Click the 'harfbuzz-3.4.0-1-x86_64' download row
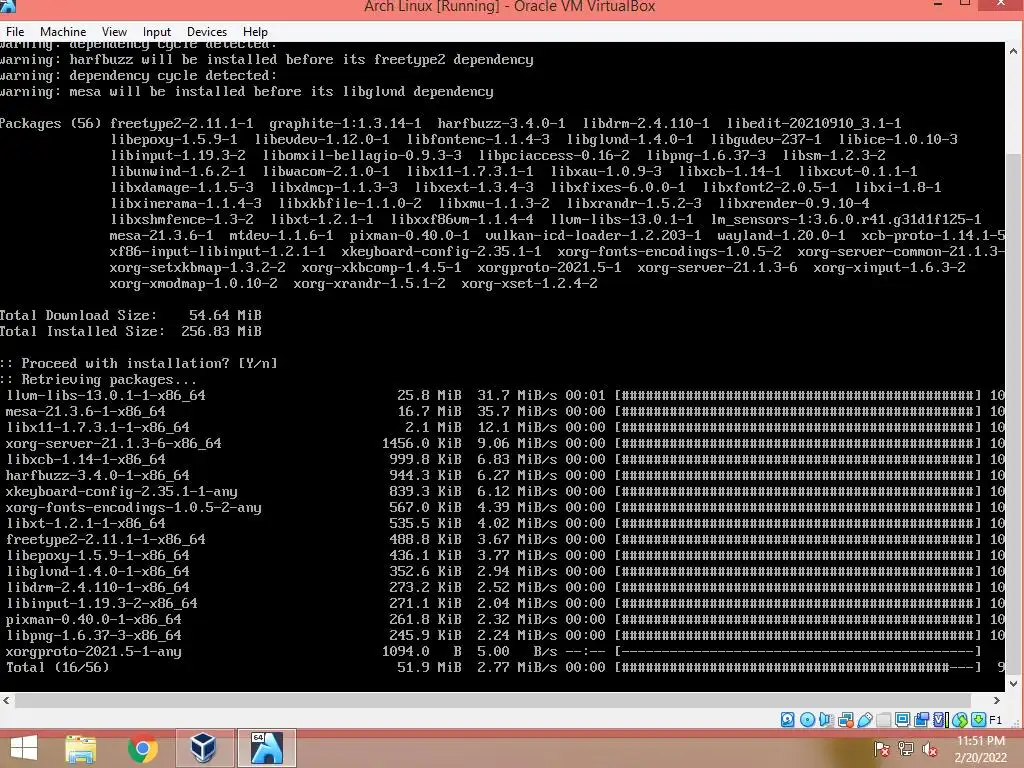This screenshot has width=1024, height=768. pos(502,475)
